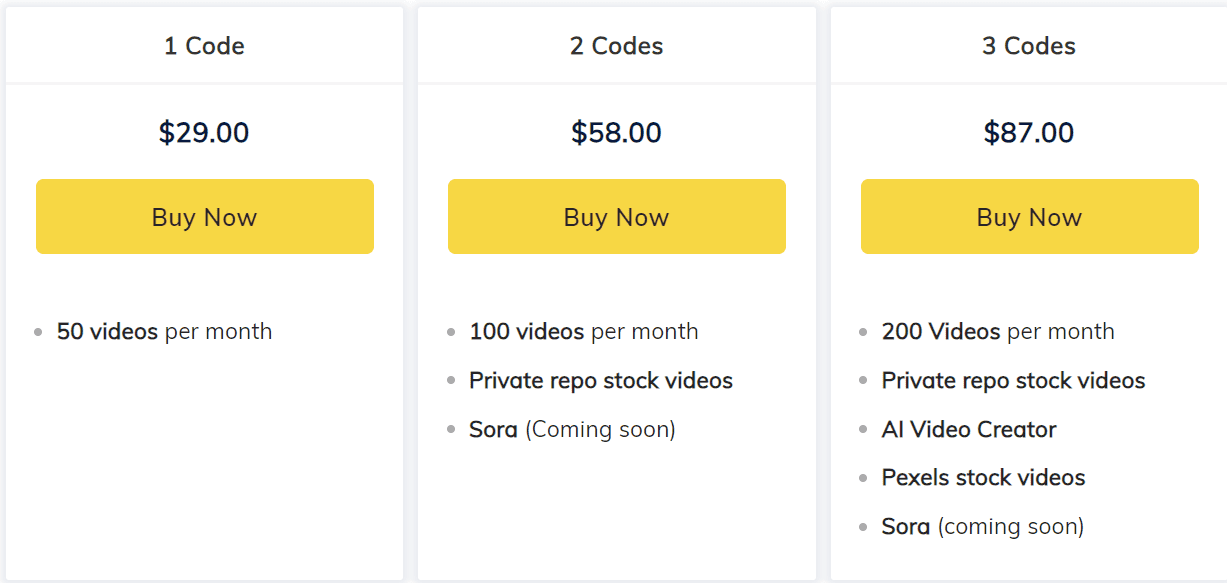Image resolution: width=1227 pixels, height=583 pixels.
Task: Click Buy Now on the 3 Codes plan
Action: coord(1028,216)
